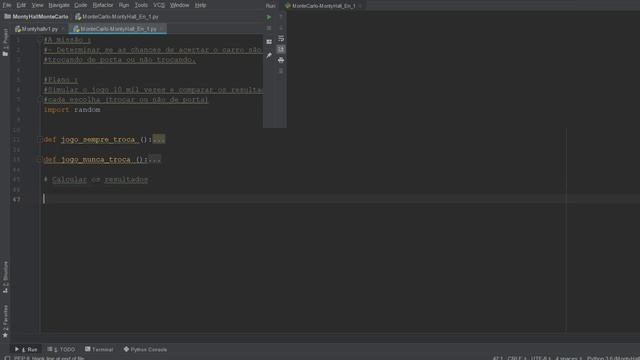Click the folded ellipsis after jogo_nunca_troca
640x360 pixels.
pyautogui.click(x=155, y=160)
